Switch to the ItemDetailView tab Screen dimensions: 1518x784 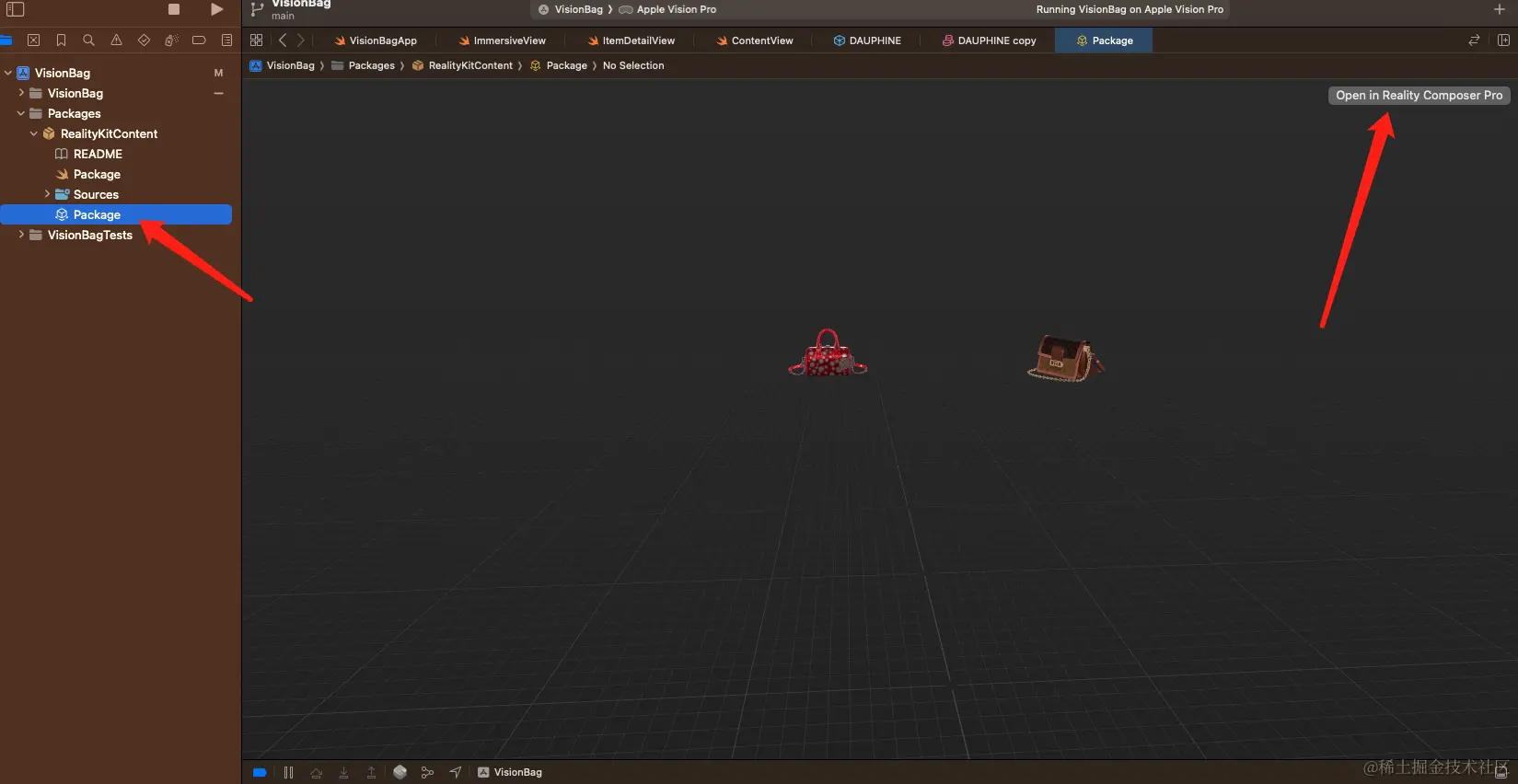[x=632, y=40]
